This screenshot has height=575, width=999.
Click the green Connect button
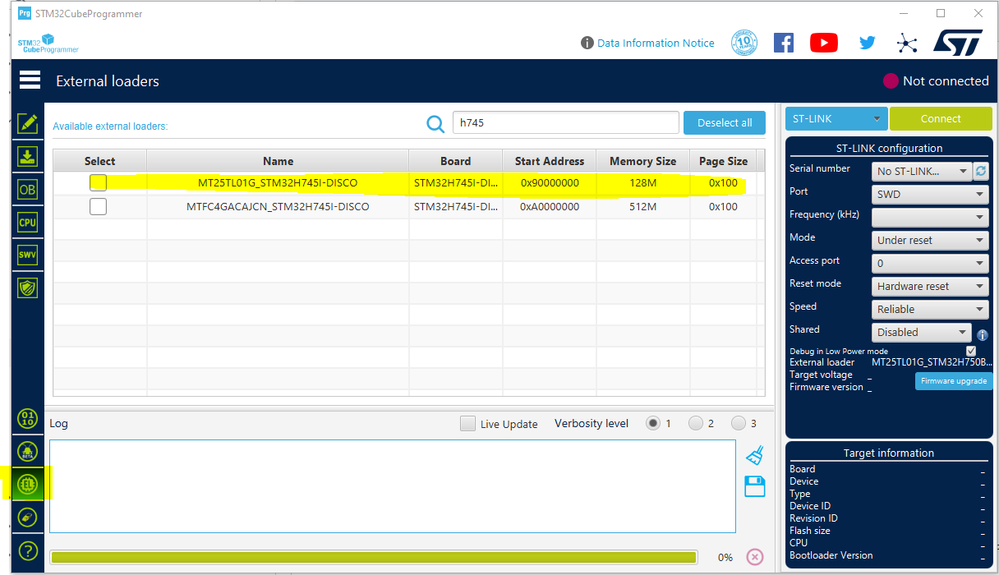pos(940,118)
